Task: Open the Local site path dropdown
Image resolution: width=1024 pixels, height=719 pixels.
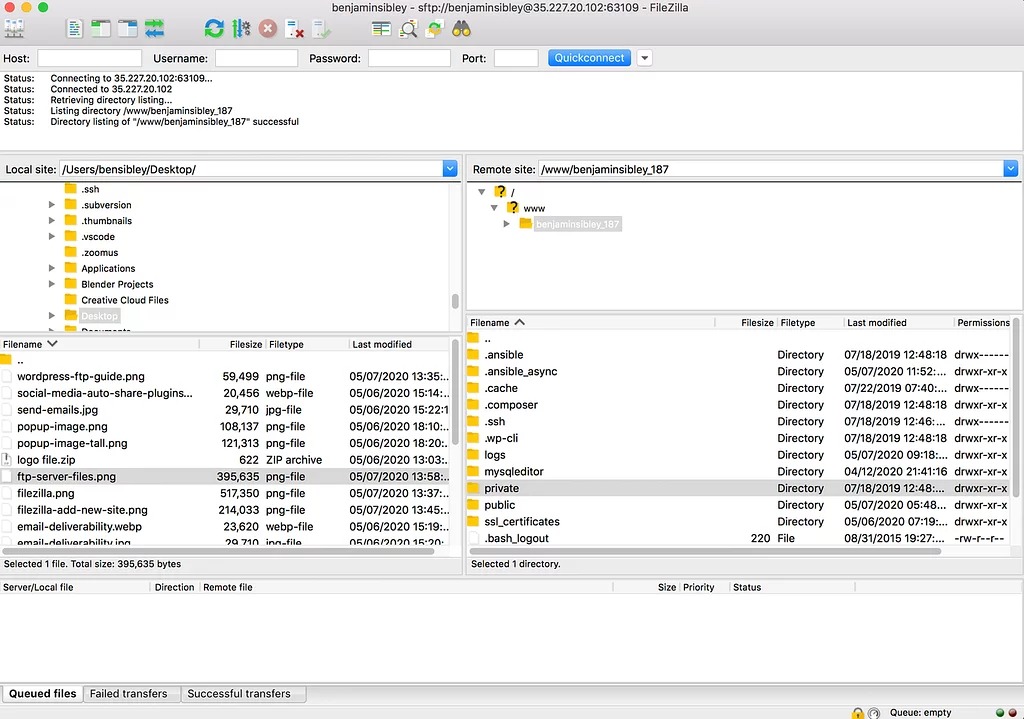Action: coord(450,169)
